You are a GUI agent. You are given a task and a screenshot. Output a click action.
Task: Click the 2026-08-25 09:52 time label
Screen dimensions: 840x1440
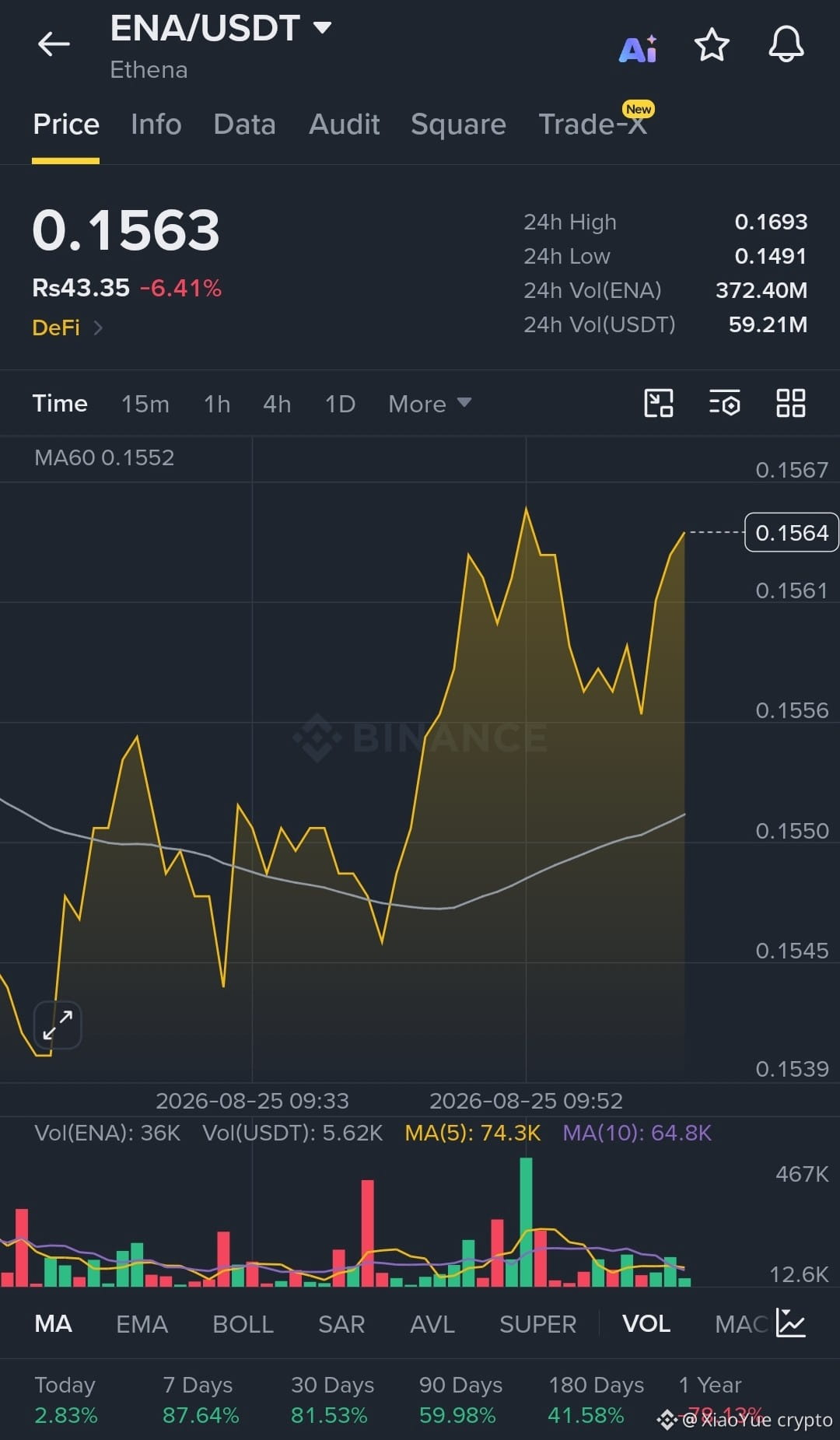526,1101
